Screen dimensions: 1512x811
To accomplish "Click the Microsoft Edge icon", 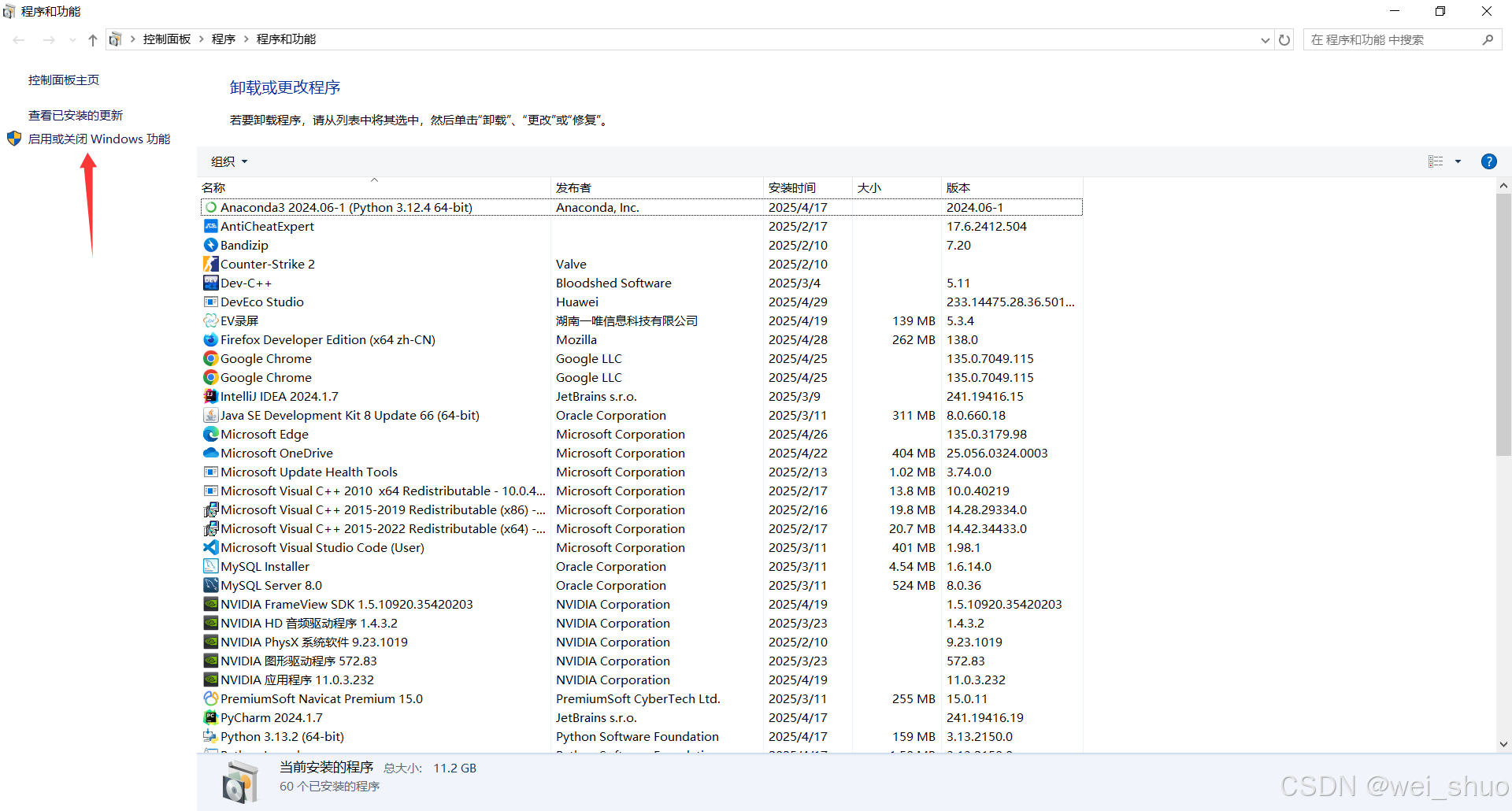I will (x=211, y=435).
